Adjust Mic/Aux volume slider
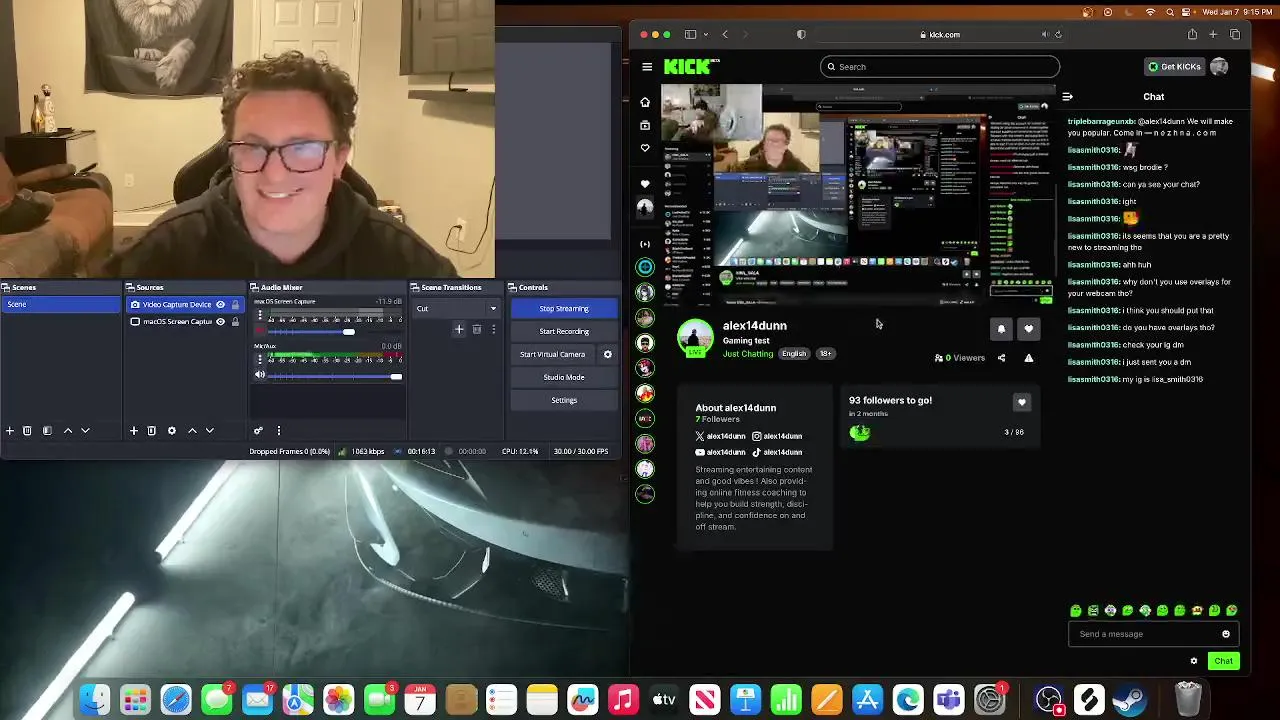The width and height of the screenshot is (1280, 720). (x=335, y=376)
